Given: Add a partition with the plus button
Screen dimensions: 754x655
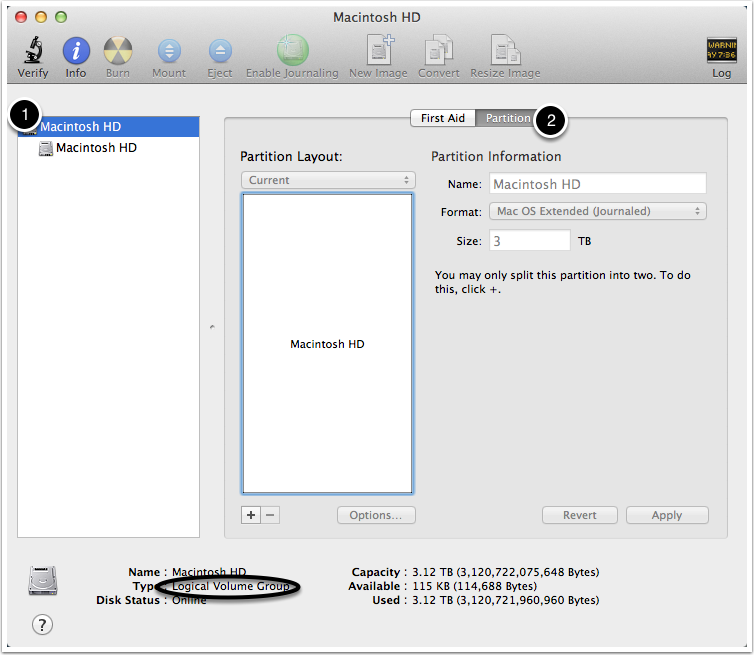Looking at the screenshot, I should click(251, 515).
